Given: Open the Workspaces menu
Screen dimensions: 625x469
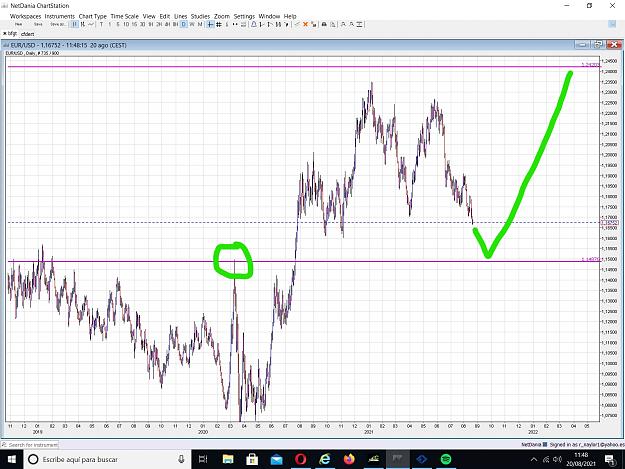Looking at the screenshot, I should 26,16.
